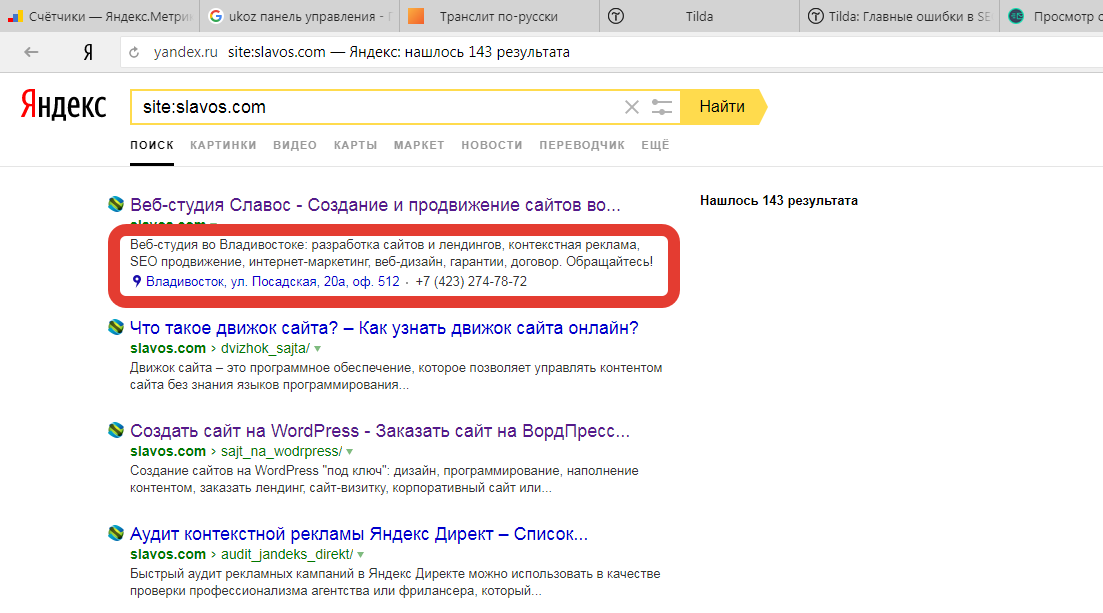Click the sajt_na_wodrpress/ URL path
The image size is (1103, 613).
(x=281, y=451)
